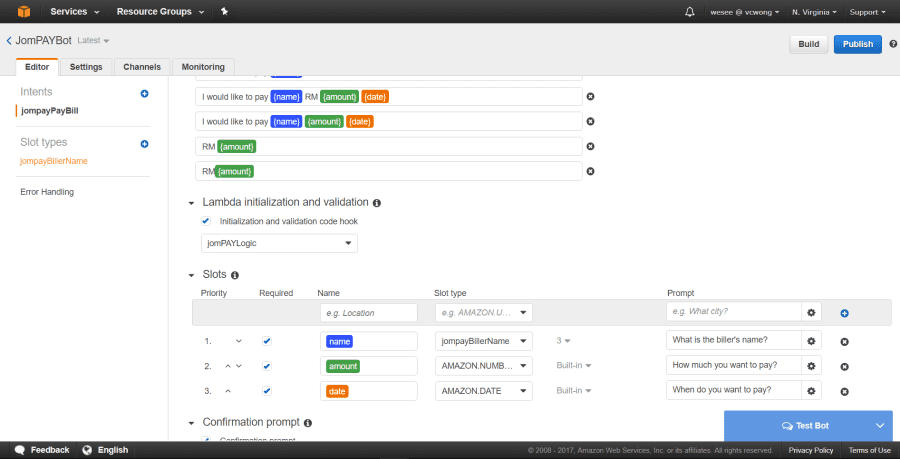Open the Support dropdown menu
This screenshot has height=459, width=900.
[x=867, y=12]
